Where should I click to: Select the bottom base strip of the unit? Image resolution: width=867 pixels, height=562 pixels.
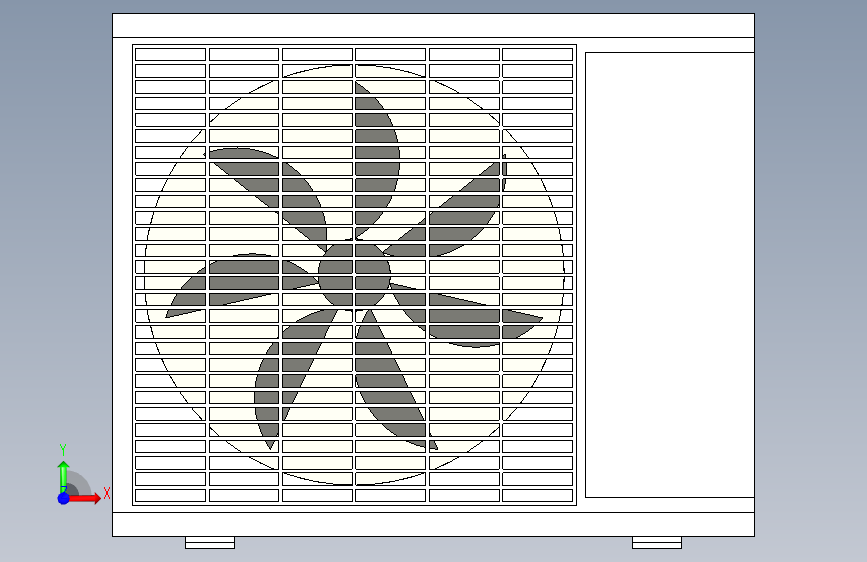[434, 524]
